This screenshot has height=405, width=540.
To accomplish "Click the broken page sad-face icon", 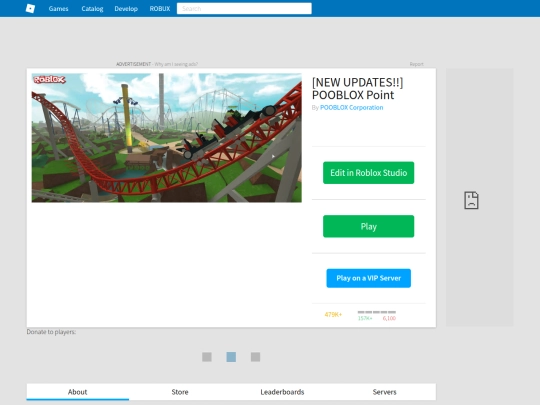I will [x=471, y=200].
